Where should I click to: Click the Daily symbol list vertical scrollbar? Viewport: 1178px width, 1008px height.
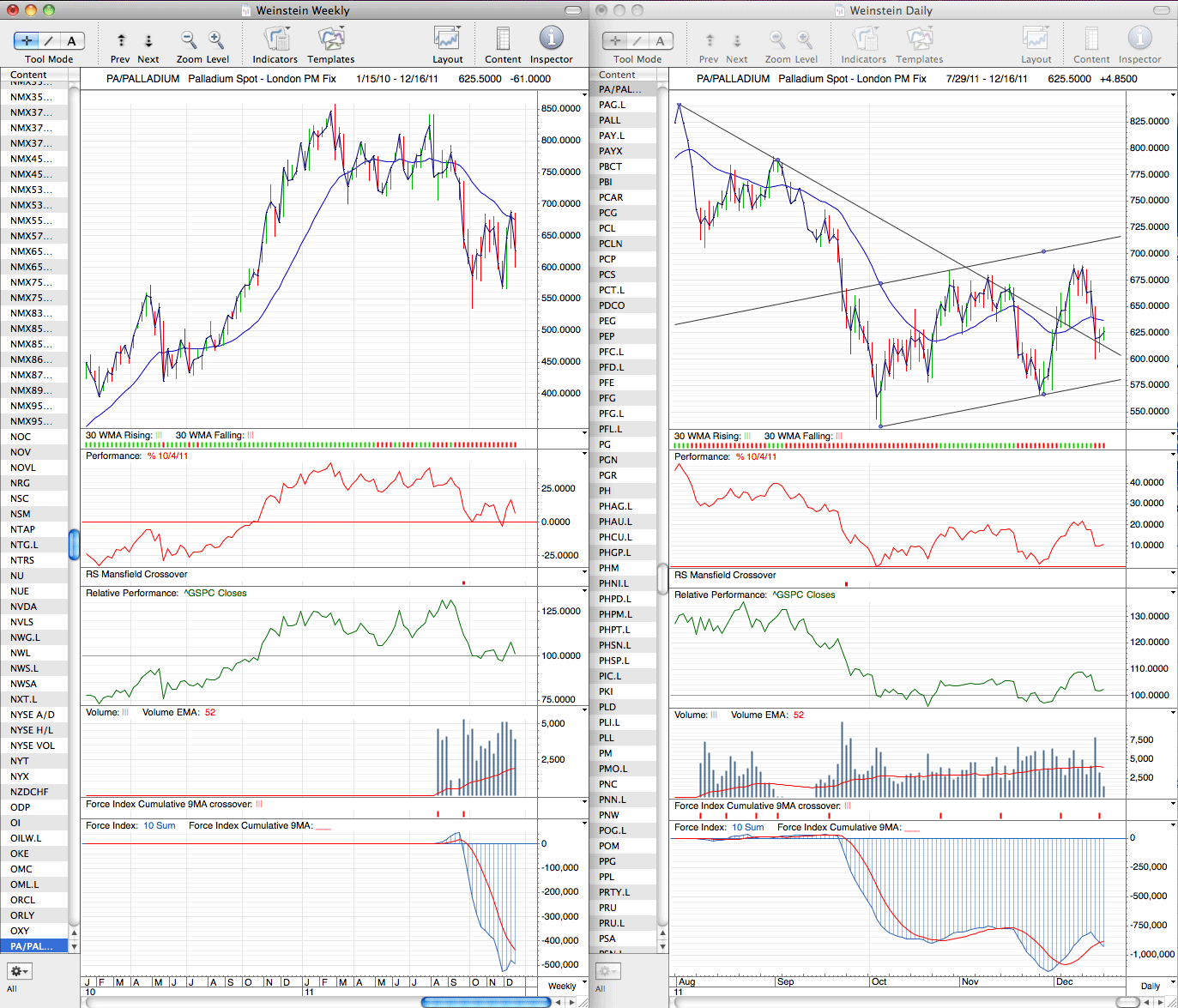(x=662, y=579)
